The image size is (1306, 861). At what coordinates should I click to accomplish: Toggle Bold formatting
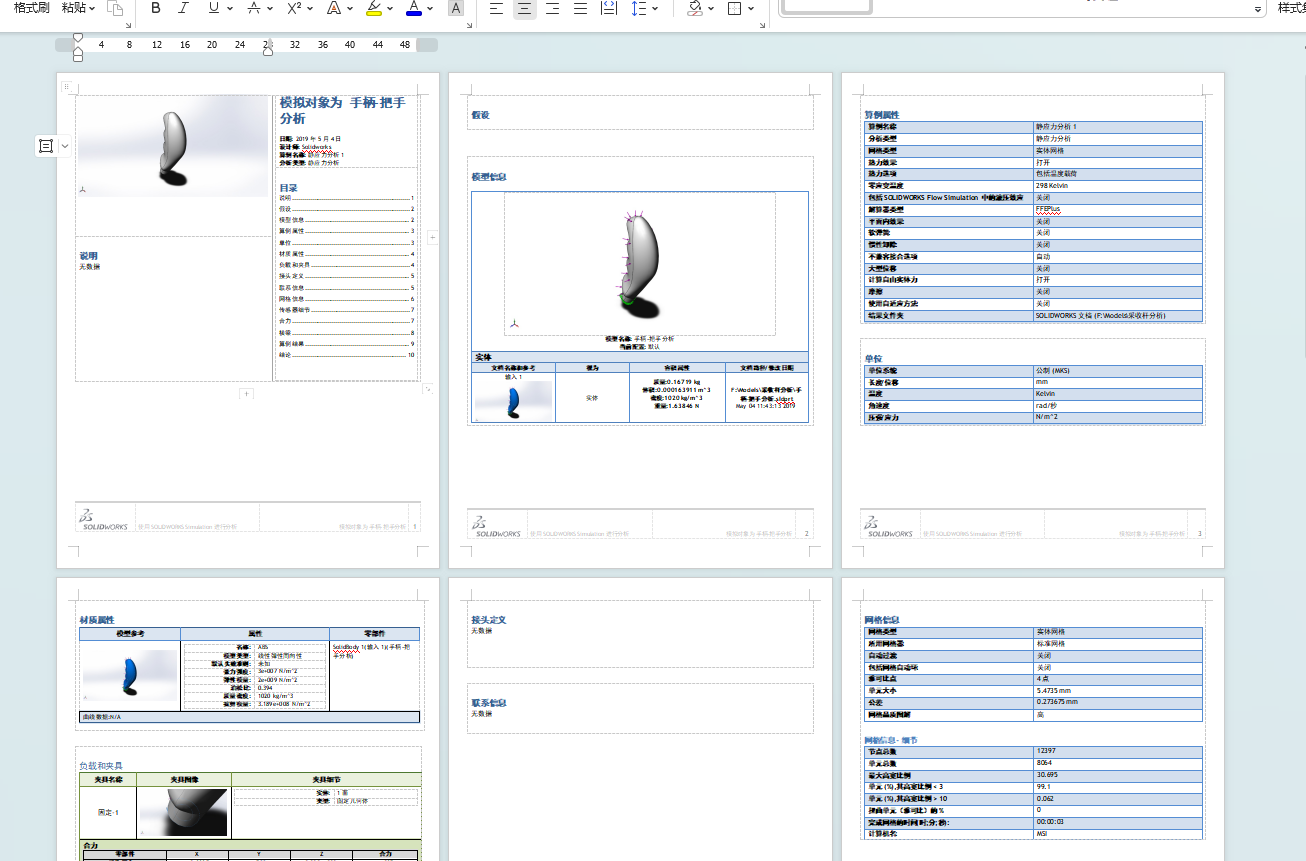pyautogui.click(x=156, y=8)
